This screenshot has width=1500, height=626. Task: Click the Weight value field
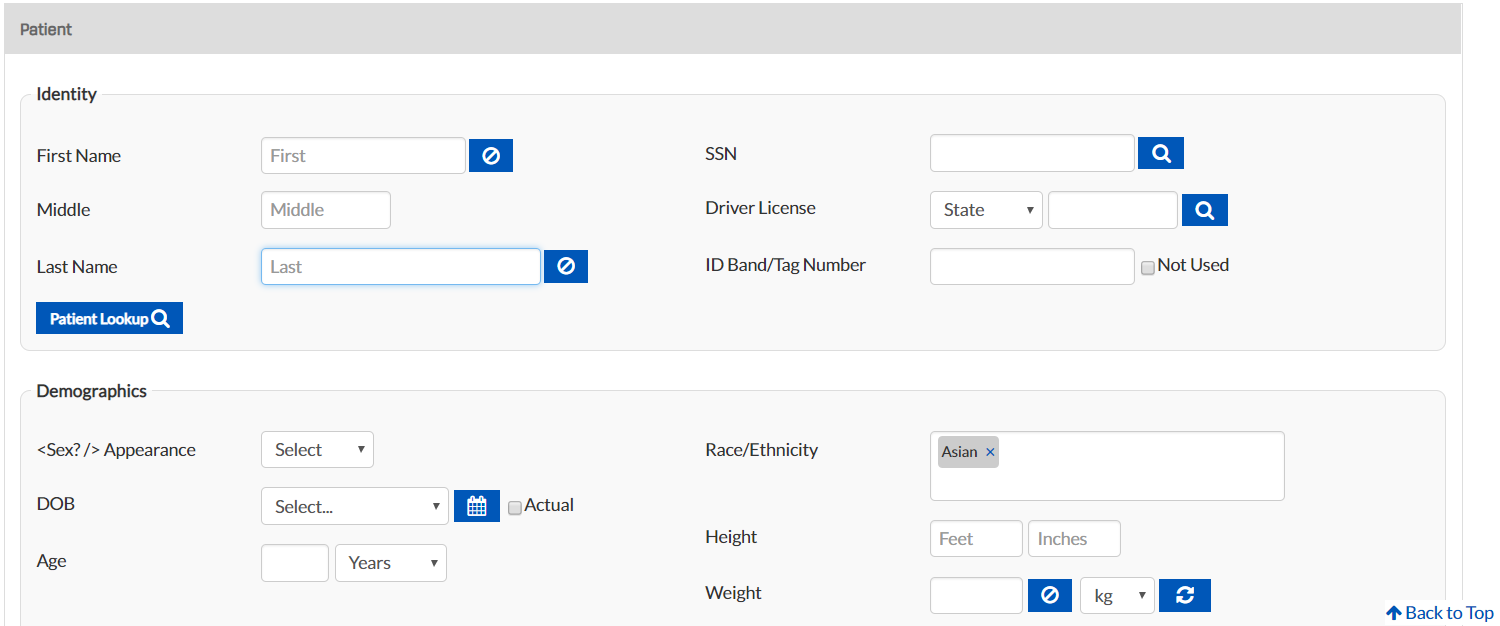click(x=976, y=596)
